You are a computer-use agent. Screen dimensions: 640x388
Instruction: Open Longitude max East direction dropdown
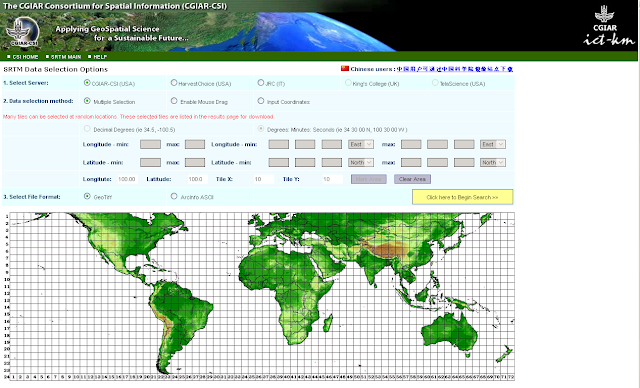(x=493, y=144)
